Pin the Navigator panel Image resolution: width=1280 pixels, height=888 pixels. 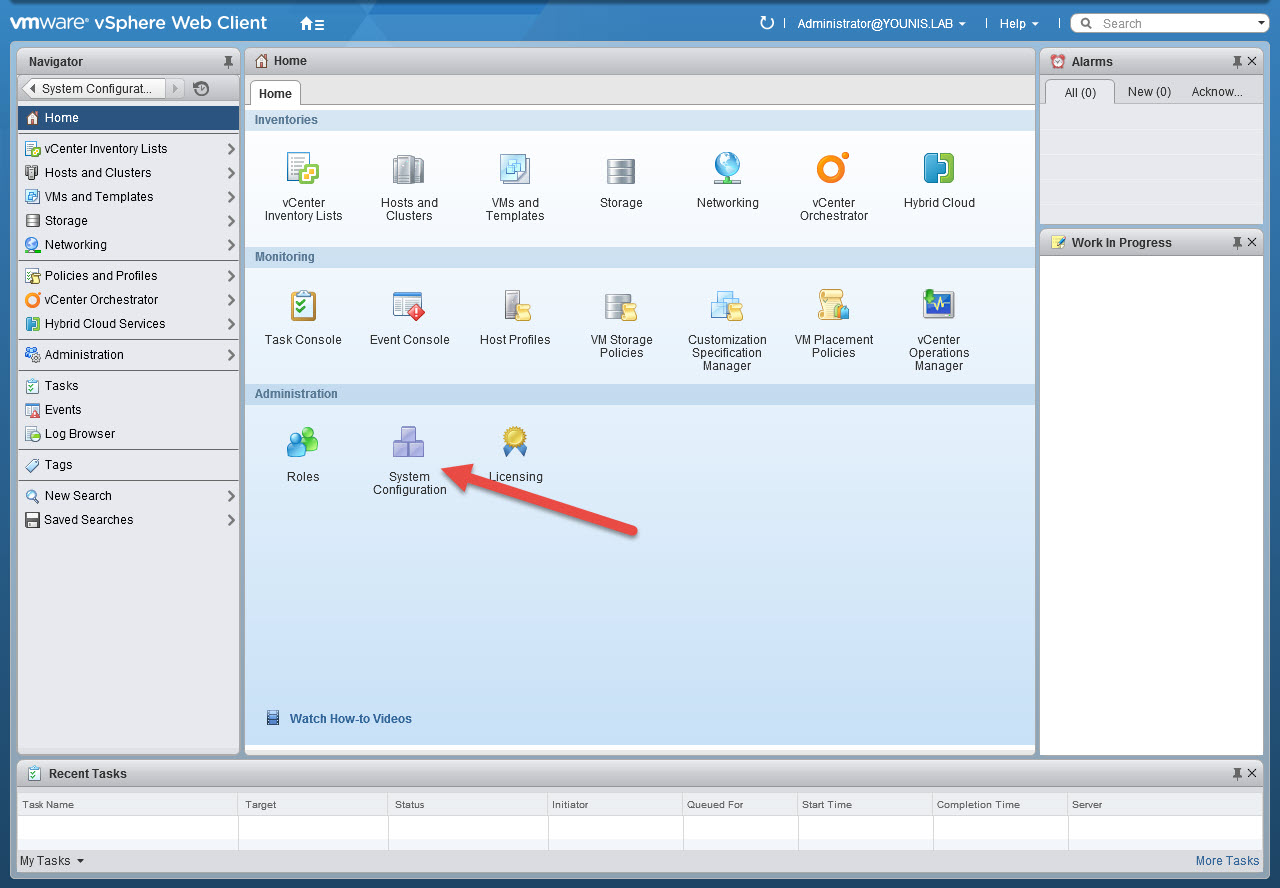click(x=228, y=62)
